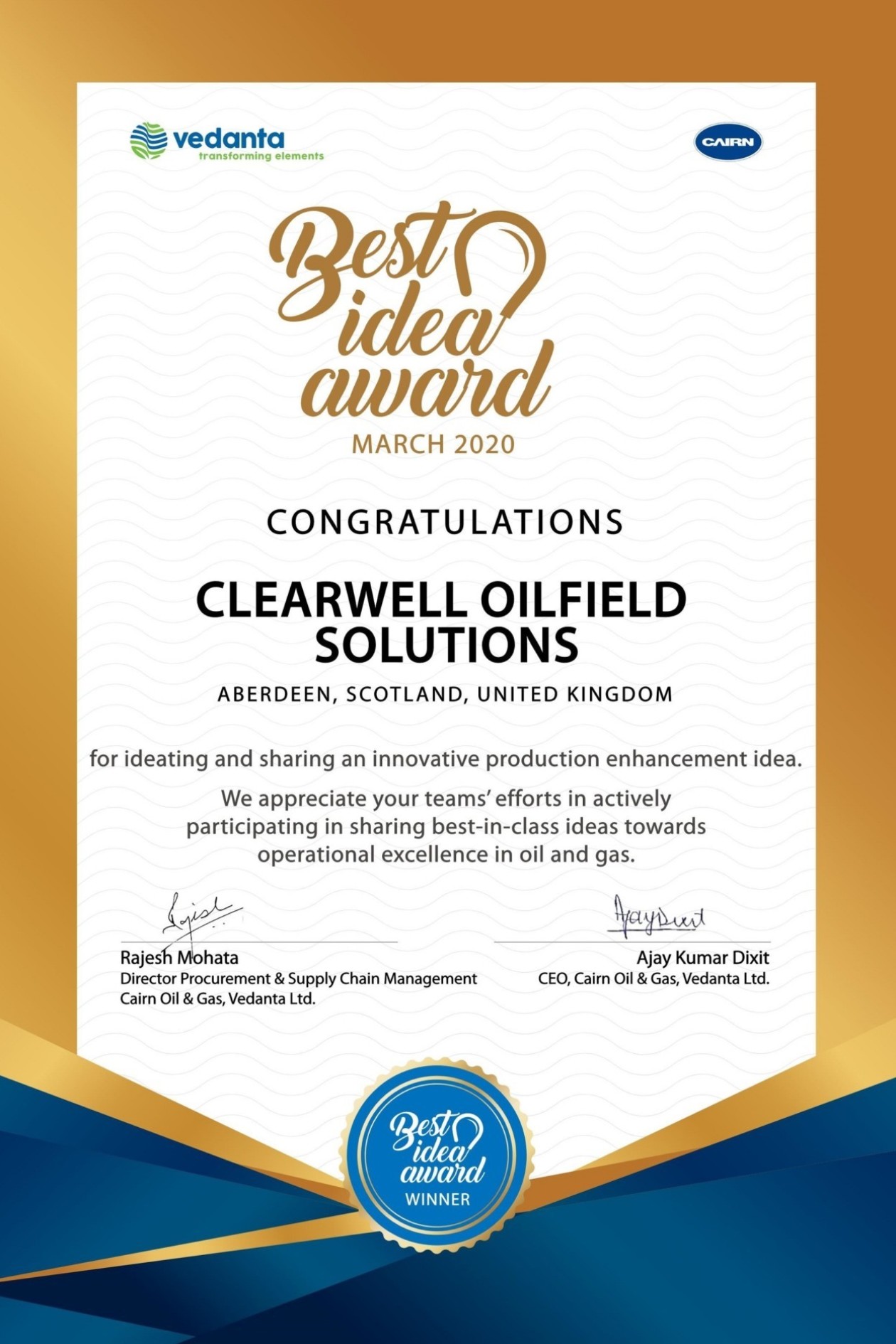Screen dimensions: 896x1344
Task: Click the Cairn oval logo
Action: [x=728, y=142]
